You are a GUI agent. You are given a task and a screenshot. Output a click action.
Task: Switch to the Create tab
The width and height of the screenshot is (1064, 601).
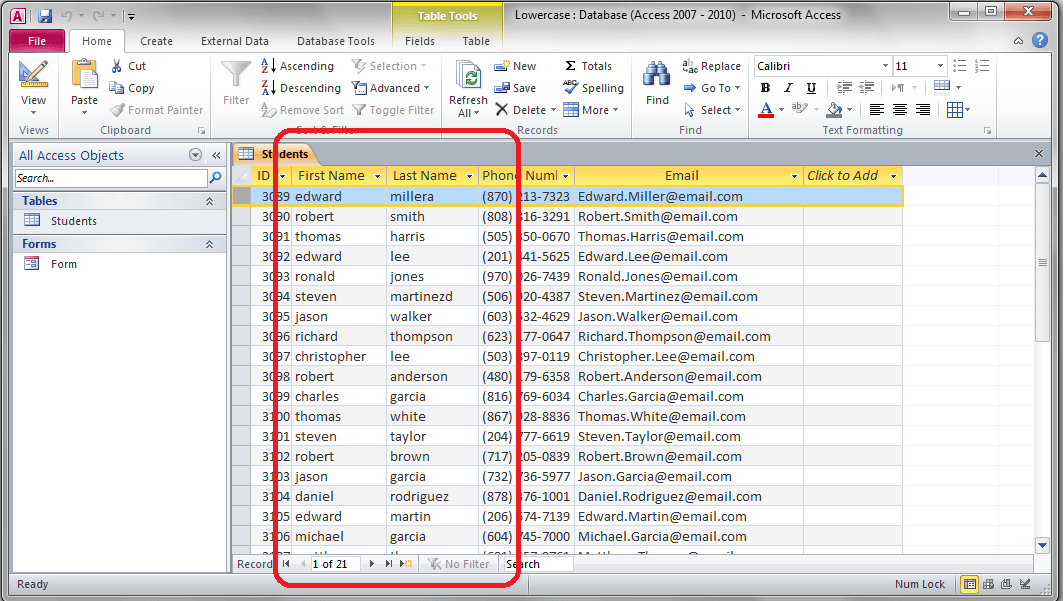click(x=156, y=41)
